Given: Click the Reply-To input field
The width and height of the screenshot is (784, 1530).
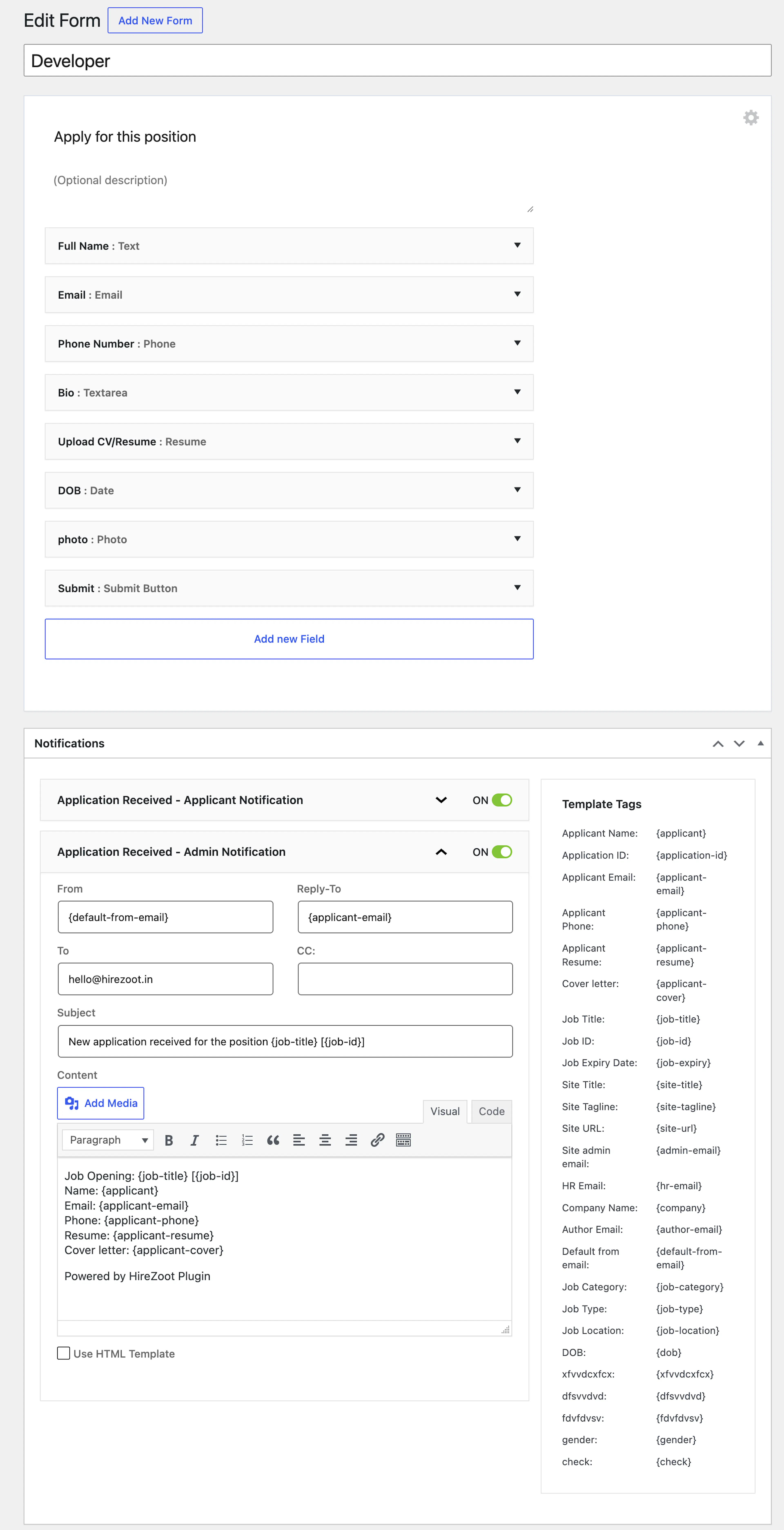Looking at the screenshot, I should [405, 917].
